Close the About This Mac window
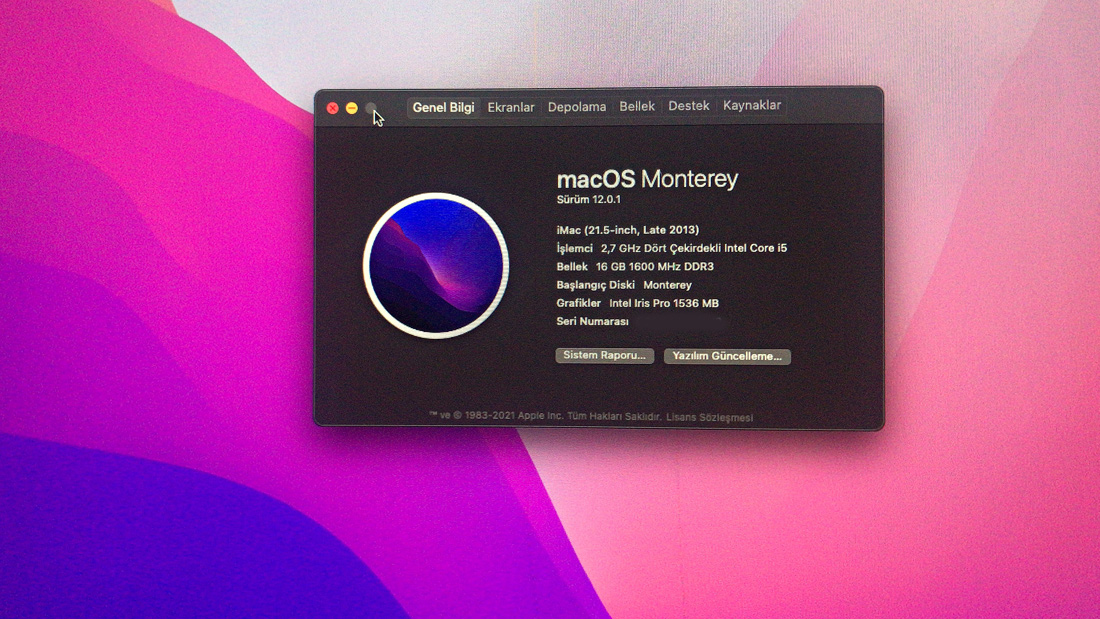Image resolution: width=1100 pixels, height=619 pixels. (x=333, y=108)
